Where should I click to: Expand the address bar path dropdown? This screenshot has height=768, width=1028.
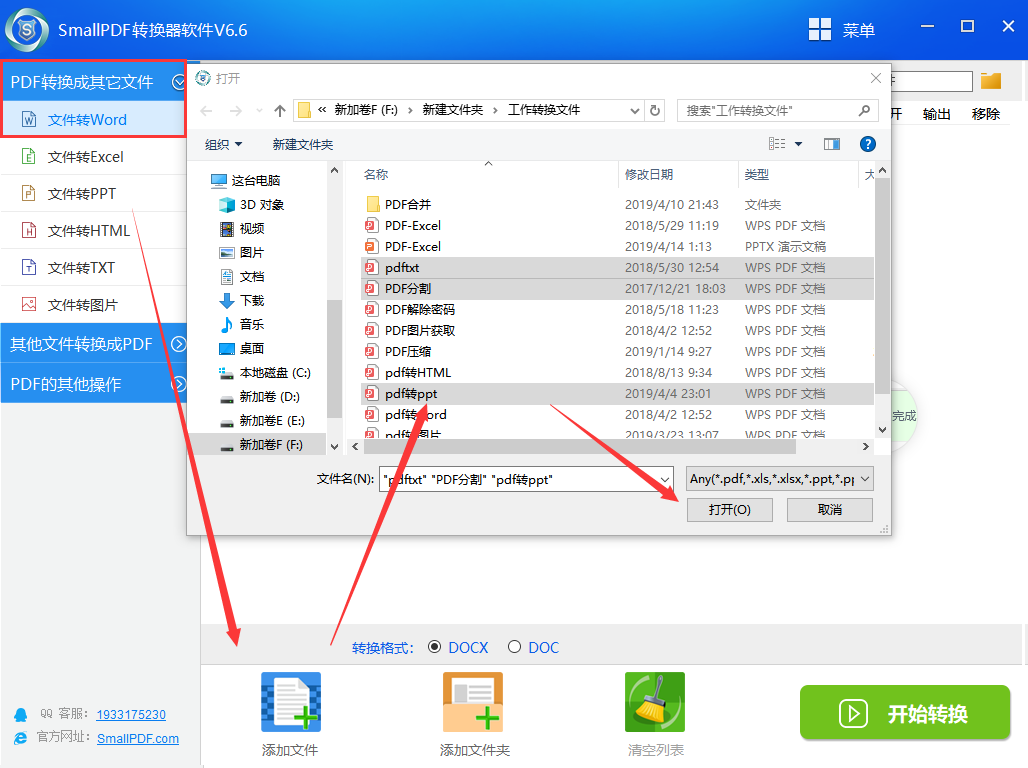(634, 111)
